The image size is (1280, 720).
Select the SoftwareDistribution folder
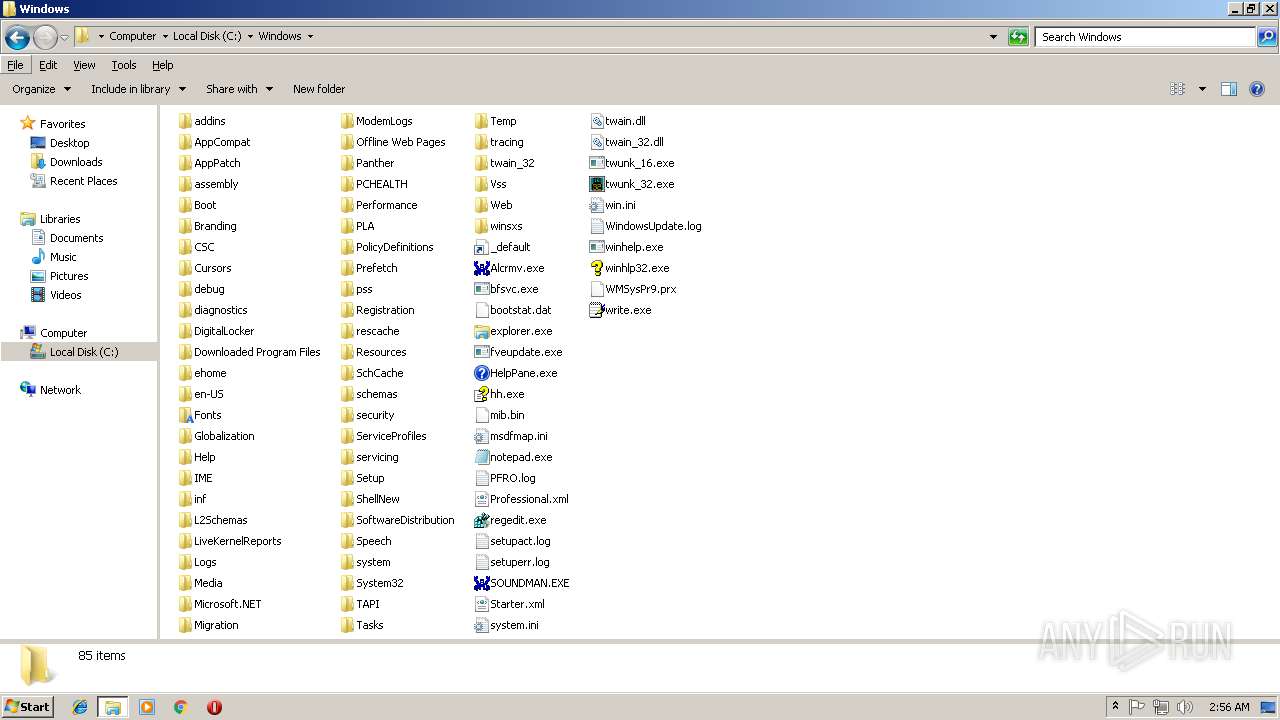397,520
